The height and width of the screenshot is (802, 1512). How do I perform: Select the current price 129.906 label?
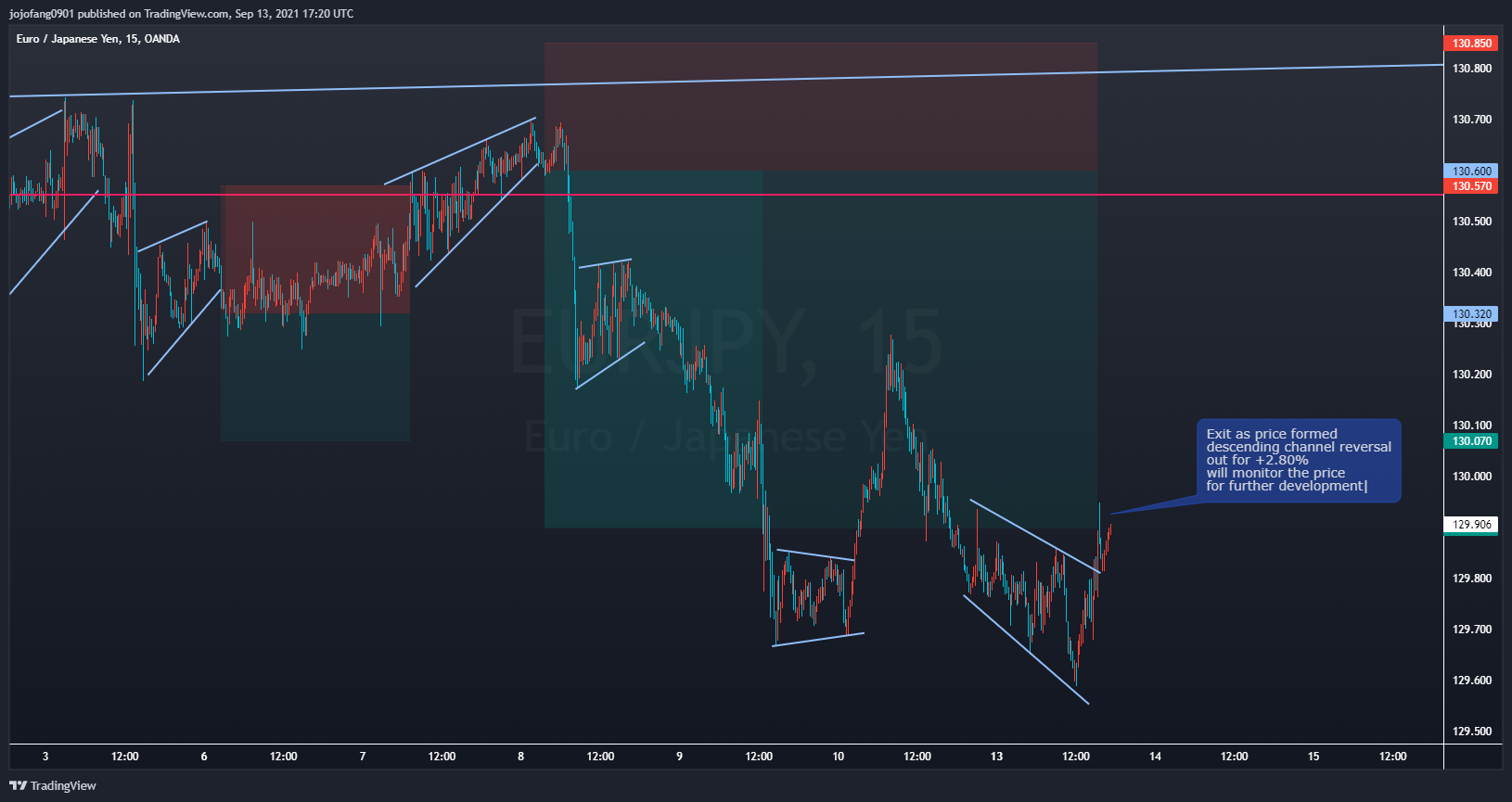coord(1471,524)
